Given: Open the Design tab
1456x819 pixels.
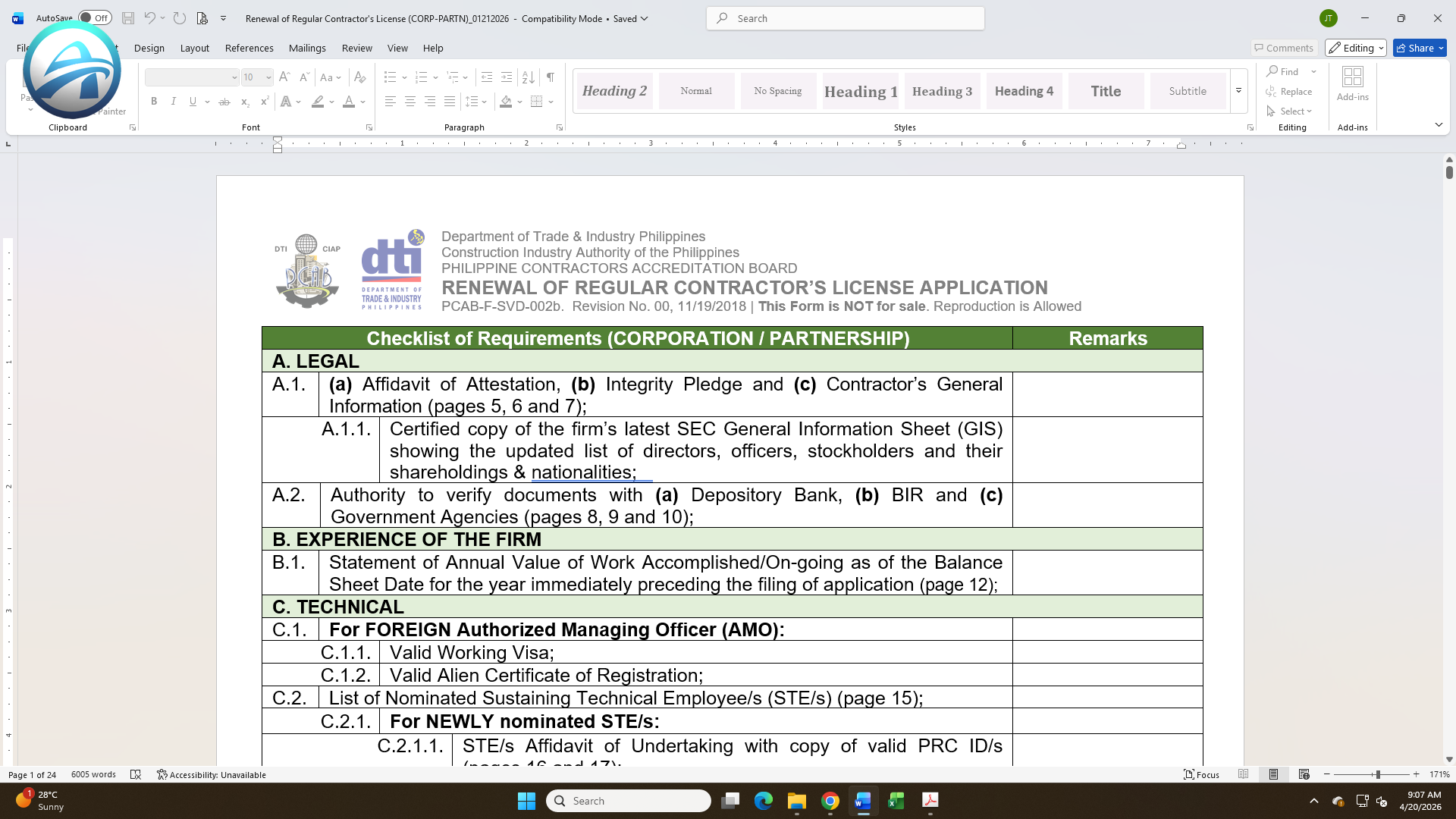Looking at the screenshot, I should (x=149, y=48).
